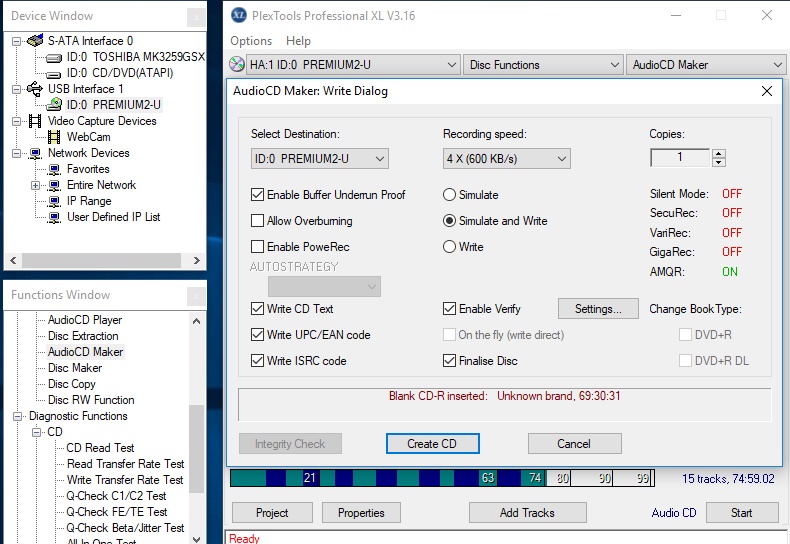Toggle the Write CD Text checkbox
This screenshot has height=544, width=790.
point(257,309)
